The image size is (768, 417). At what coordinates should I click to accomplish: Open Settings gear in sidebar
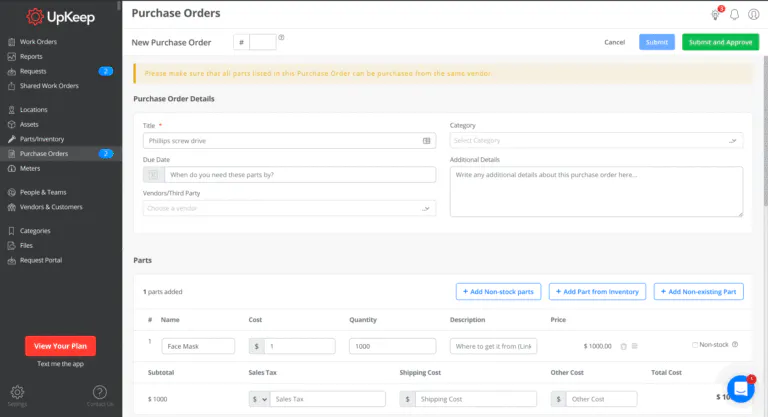pyautogui.click(x=17, y=392)
